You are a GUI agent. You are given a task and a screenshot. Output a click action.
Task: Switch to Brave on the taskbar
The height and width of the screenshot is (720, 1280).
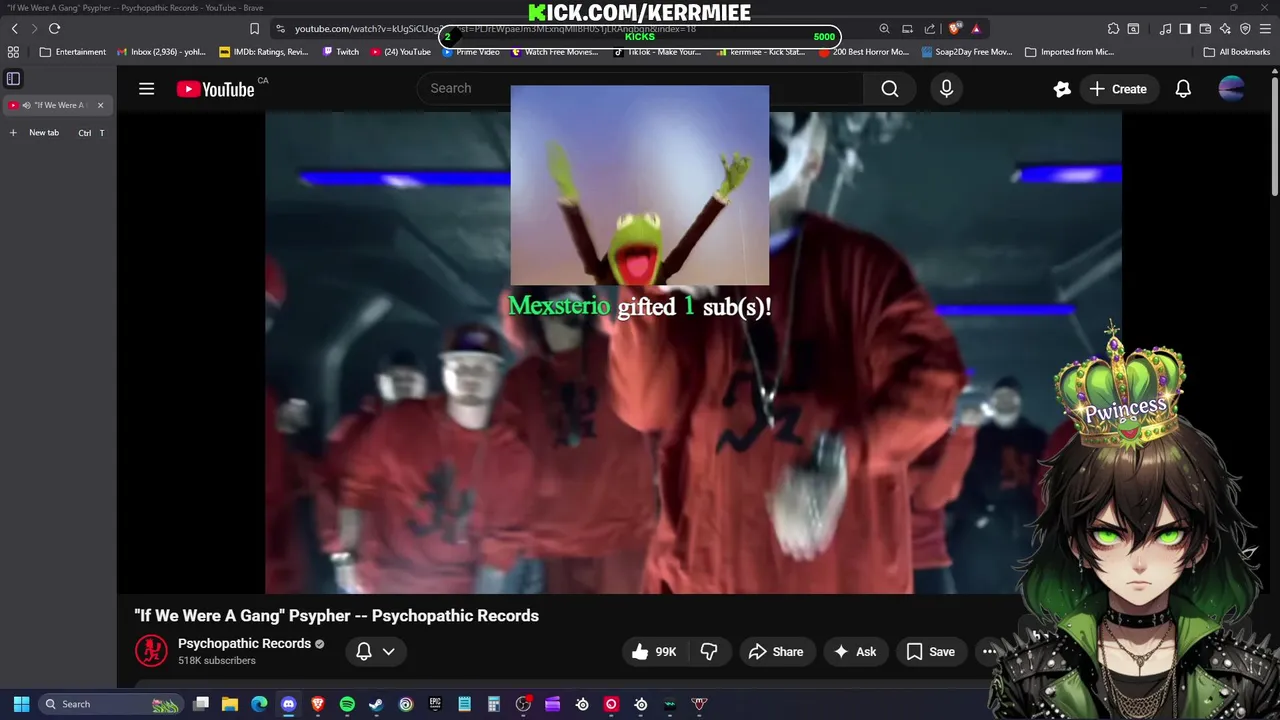coord(318,704)
